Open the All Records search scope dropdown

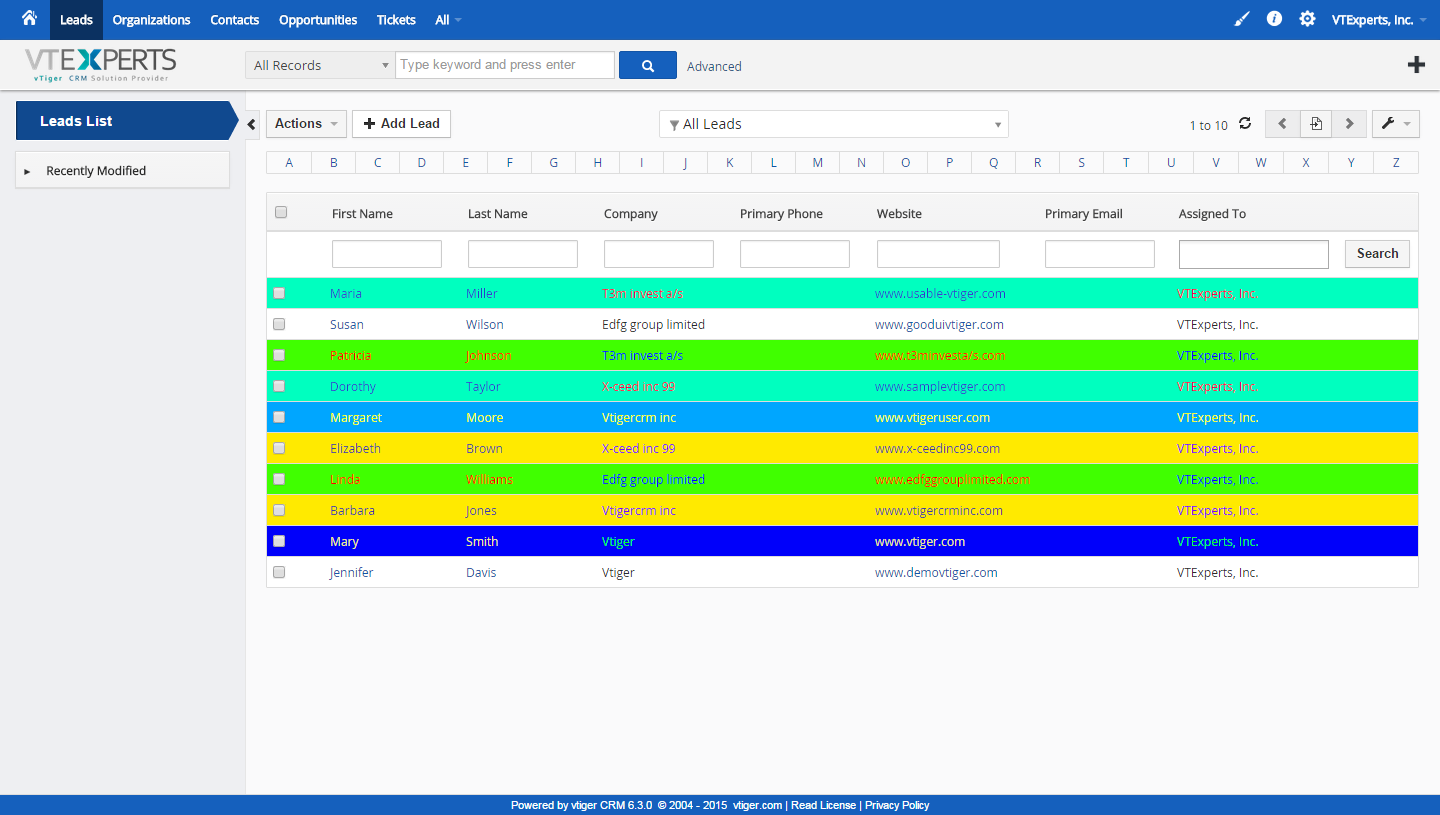coord(320,65)
